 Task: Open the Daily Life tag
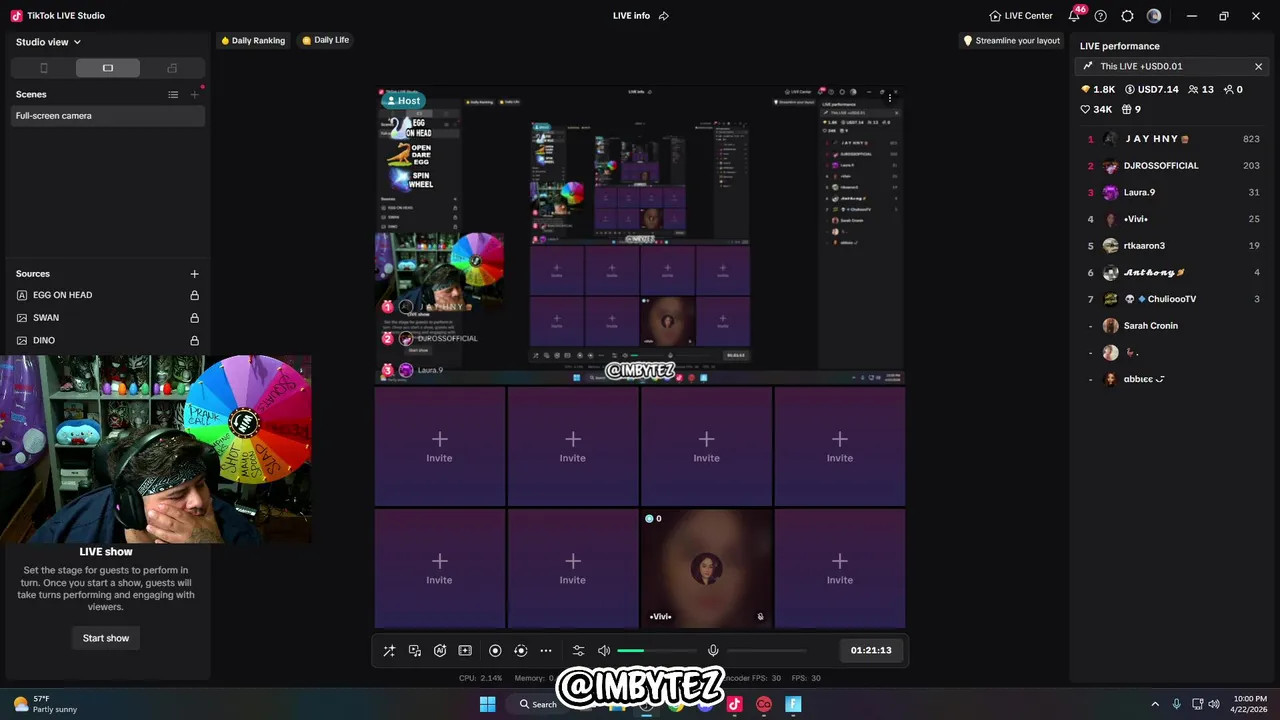click(326, 41)
